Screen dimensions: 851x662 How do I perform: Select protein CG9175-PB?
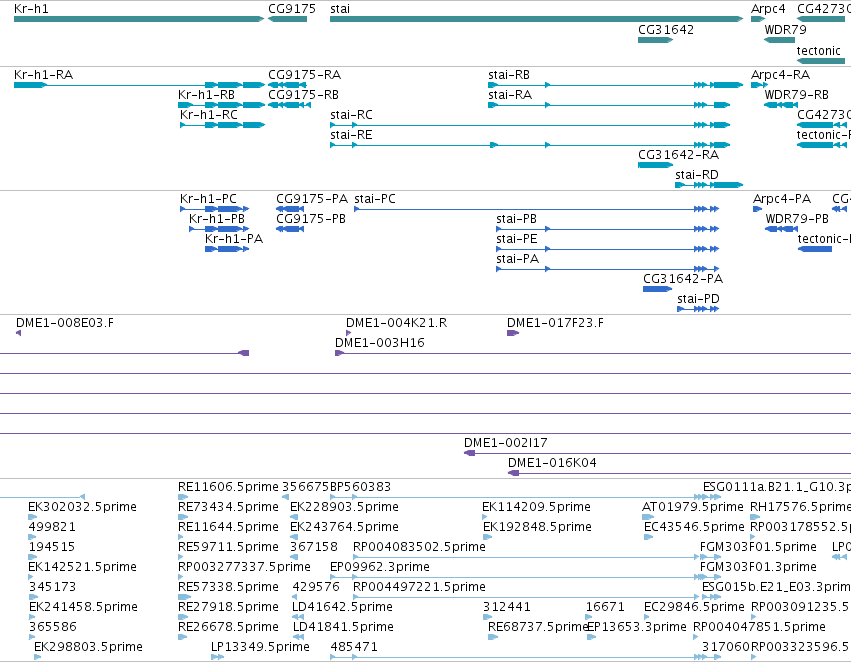290,229
